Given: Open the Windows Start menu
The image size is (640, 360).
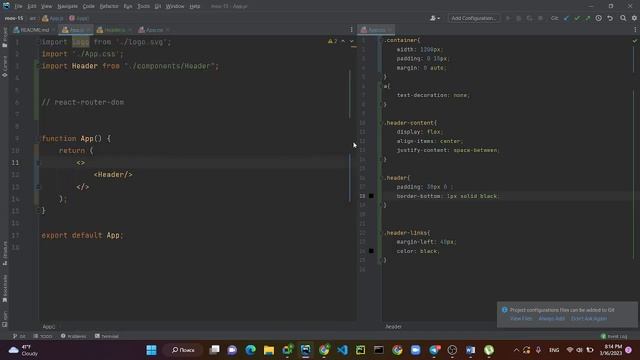Looking at the screenshot, I should click(151, 350).
